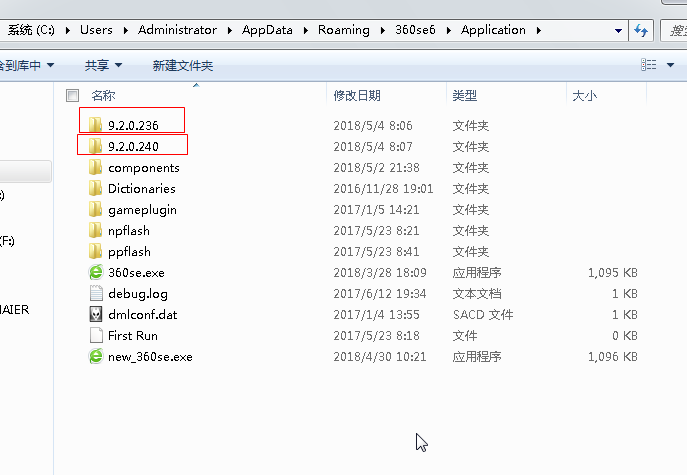Select the dmlconf.dat file icon
Image resolution: width=687 pixels, height=475 pixels.
pos(96,314)
